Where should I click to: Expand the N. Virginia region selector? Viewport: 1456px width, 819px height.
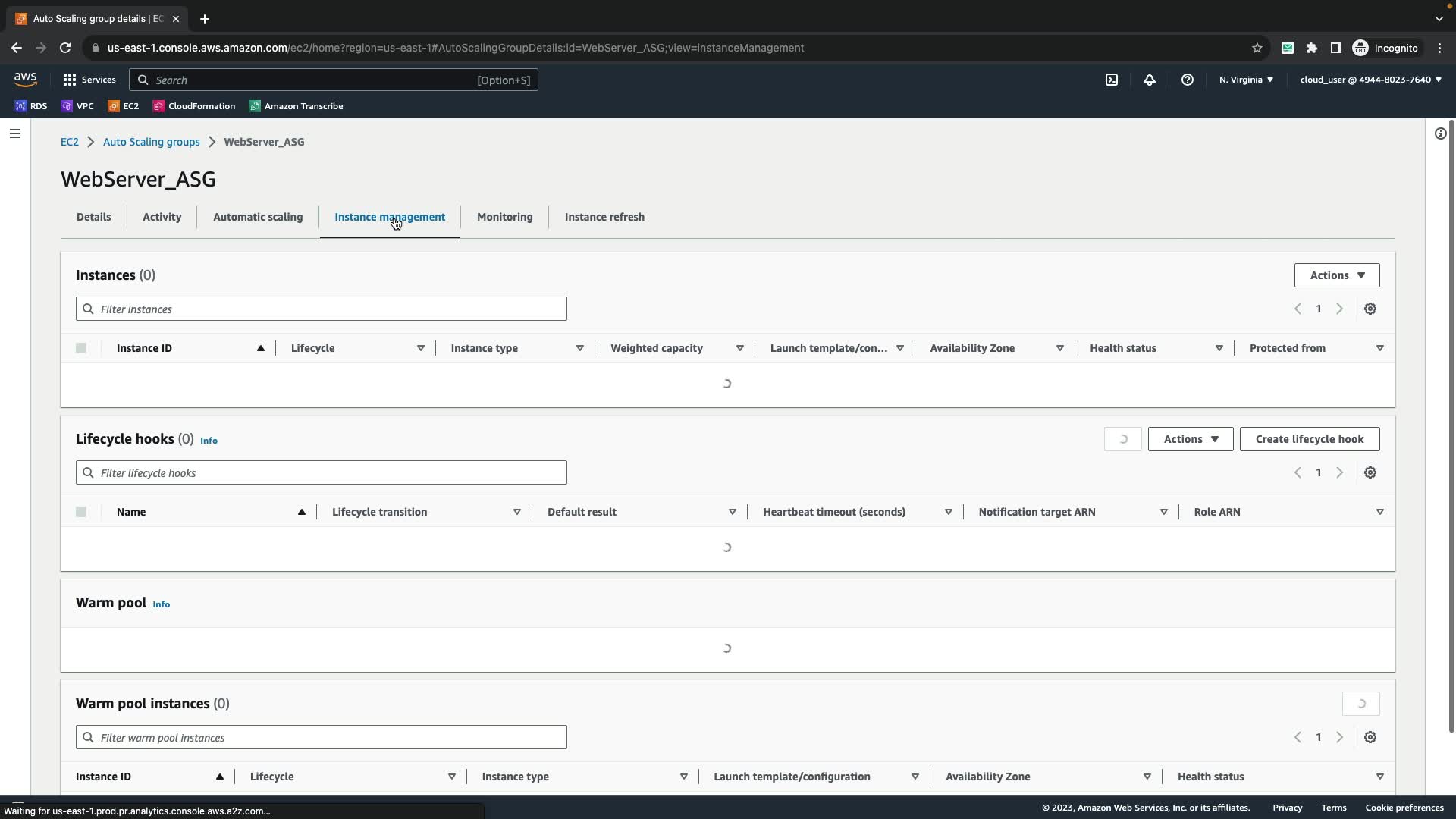click(1246, 80)
